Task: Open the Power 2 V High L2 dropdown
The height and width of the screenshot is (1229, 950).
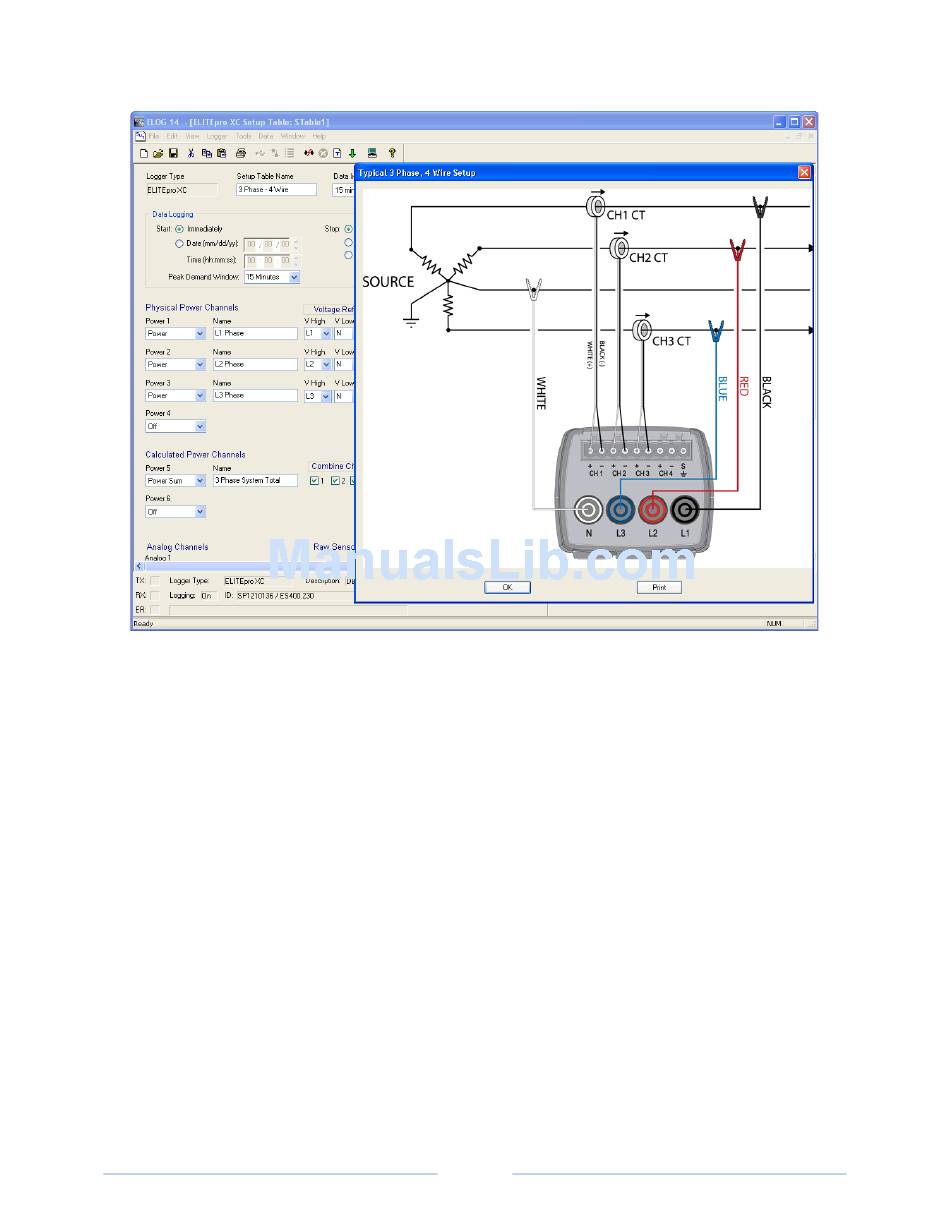Action: point(325,364)
